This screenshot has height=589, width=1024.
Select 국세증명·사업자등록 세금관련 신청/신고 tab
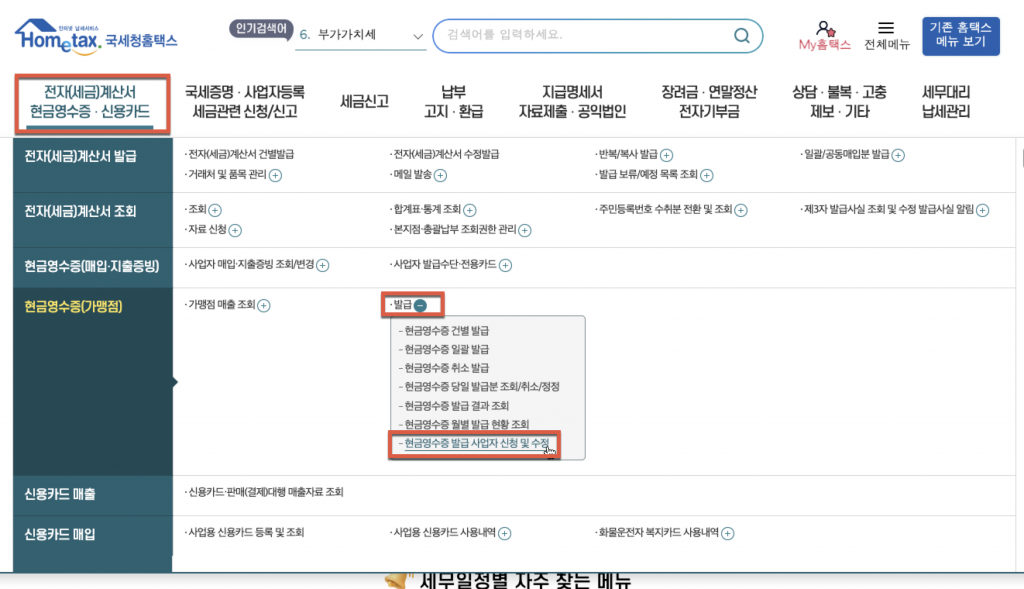point(245,102)
